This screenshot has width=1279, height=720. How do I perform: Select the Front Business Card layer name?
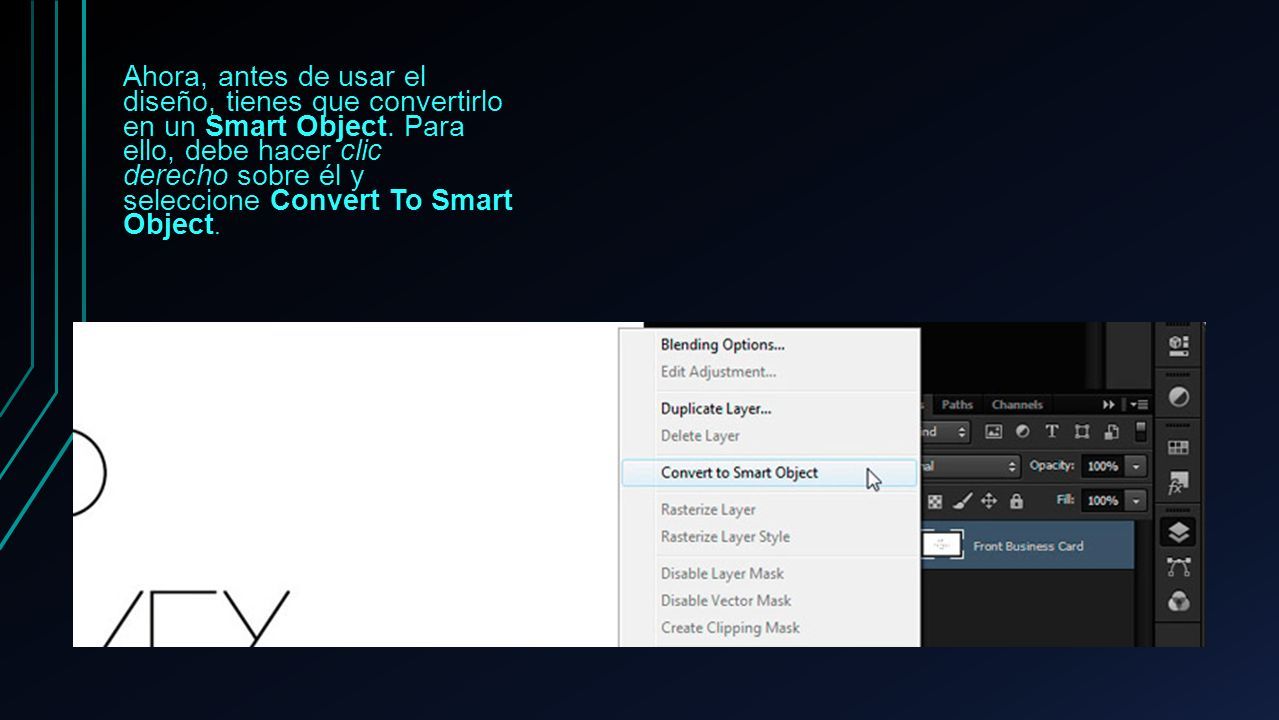[1028, 546]
